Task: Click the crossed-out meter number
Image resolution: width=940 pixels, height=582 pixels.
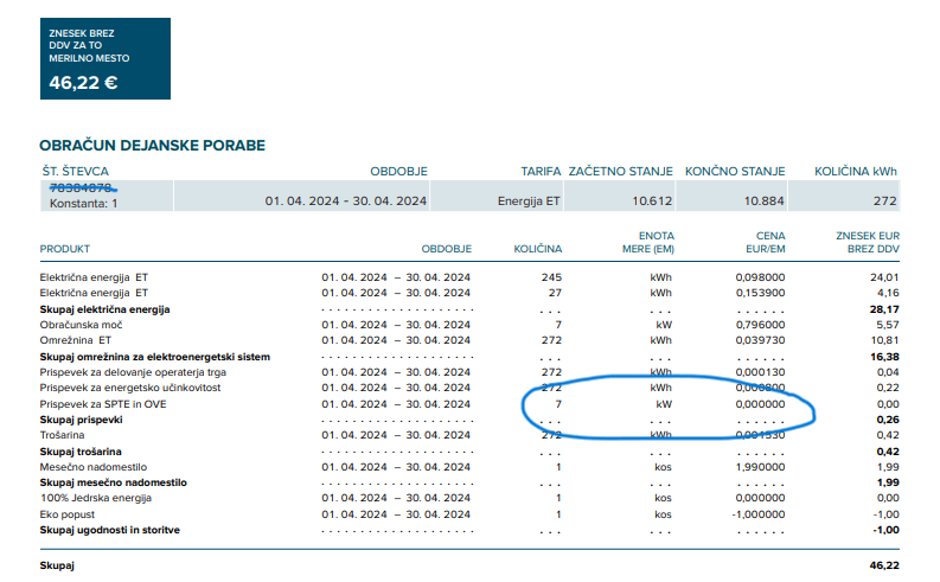Action: click(x=82, y=187)
